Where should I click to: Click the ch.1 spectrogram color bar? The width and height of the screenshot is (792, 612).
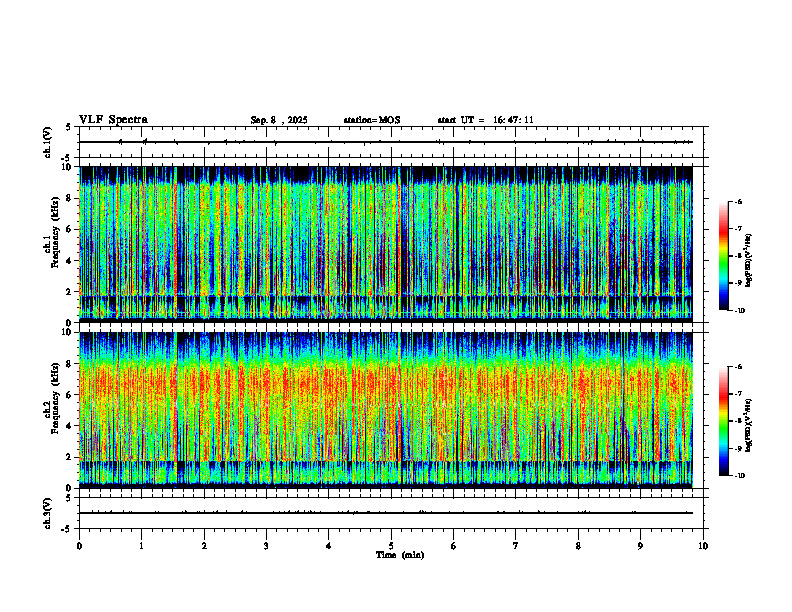pos(724,256)
